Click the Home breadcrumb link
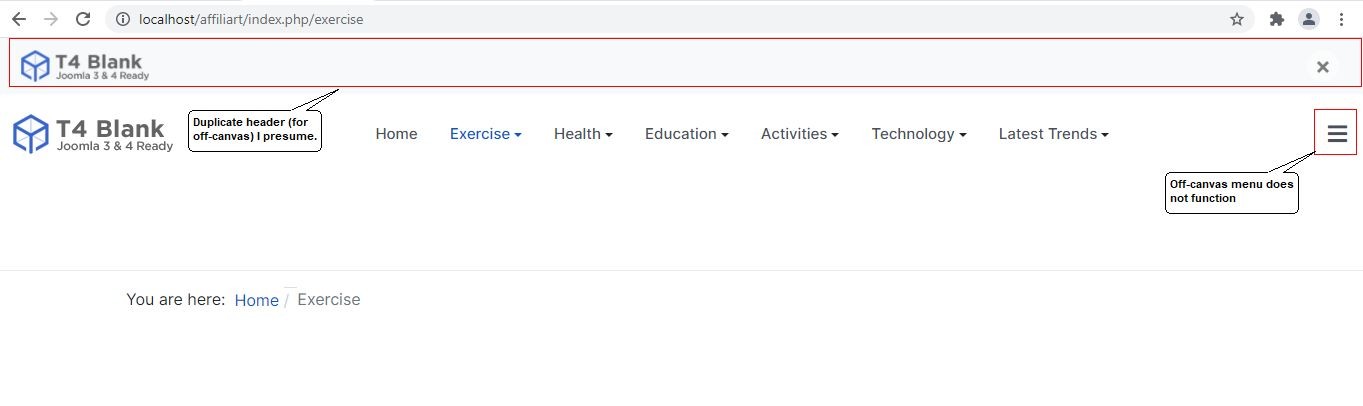This screenshot has width=1363, height=406. pyautogui.click(x=256, y=300)
